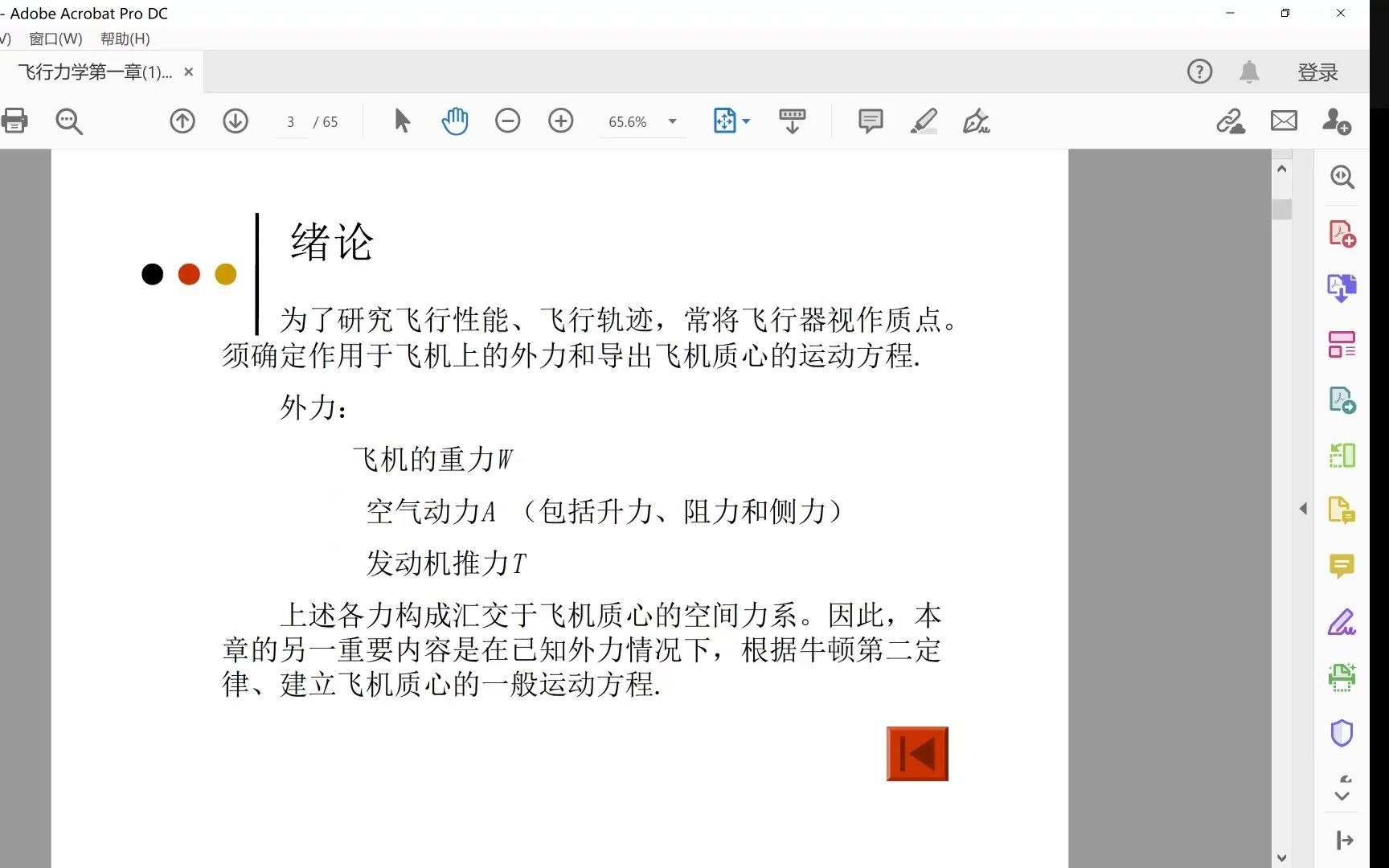Open the Edit PDF tool in right pane
This screenshot has height=868, width=1389.
pos(1342,344)
